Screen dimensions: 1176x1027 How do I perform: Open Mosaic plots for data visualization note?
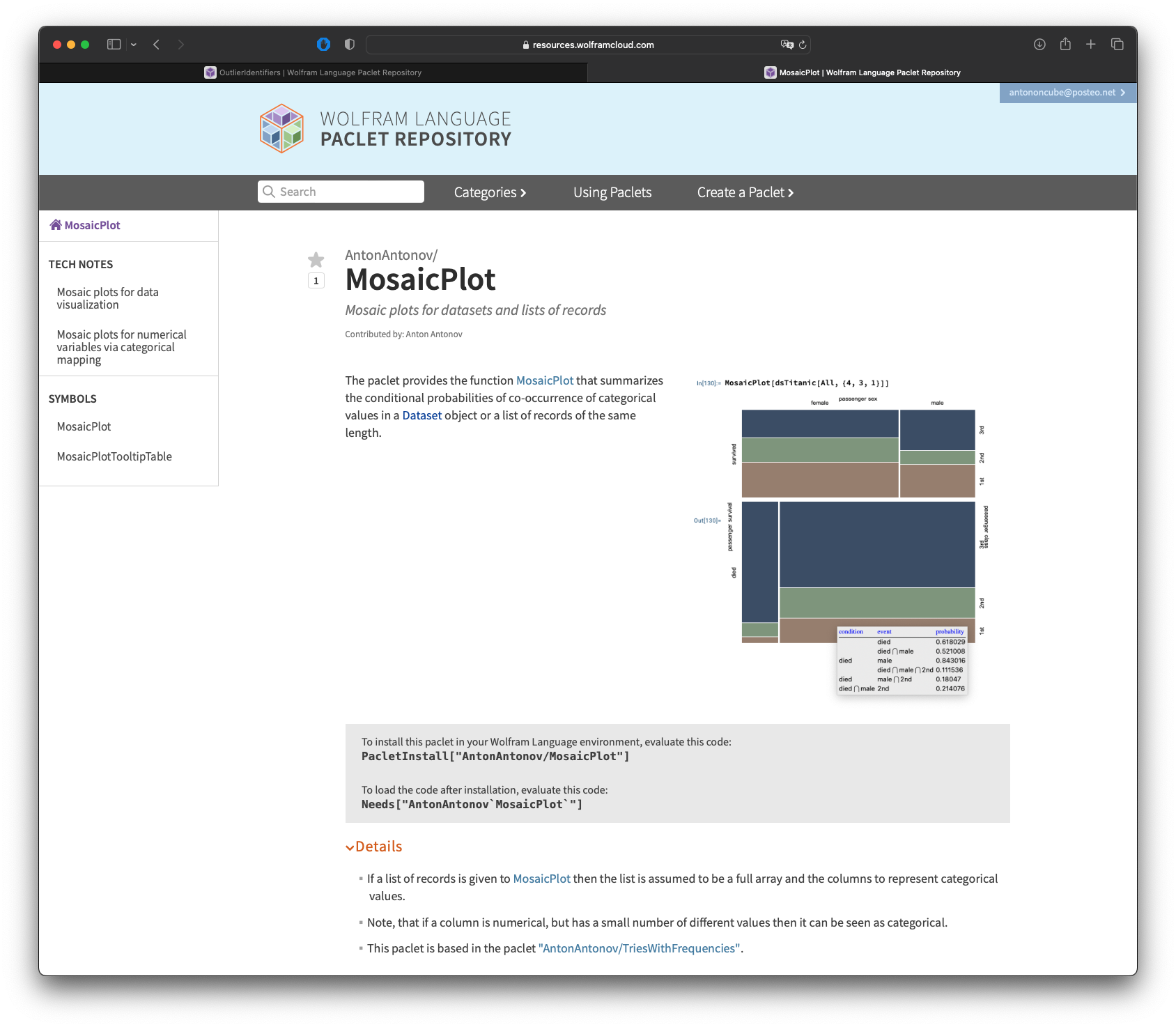[108, 298]
